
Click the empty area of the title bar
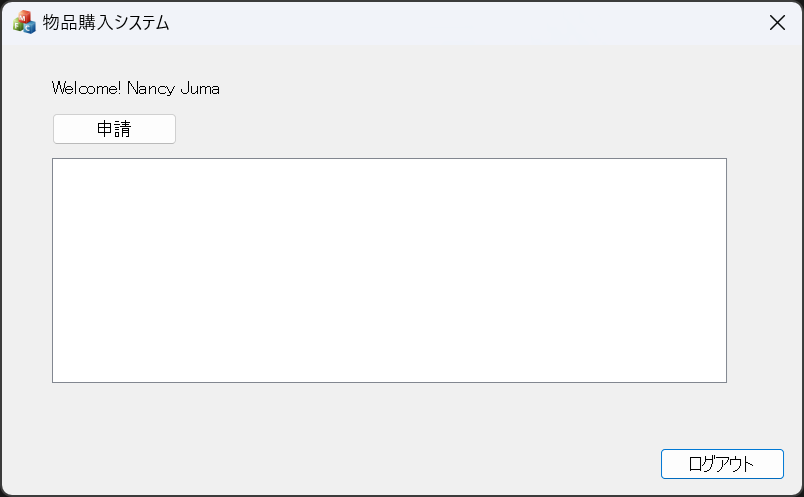(x=450, y=23)
